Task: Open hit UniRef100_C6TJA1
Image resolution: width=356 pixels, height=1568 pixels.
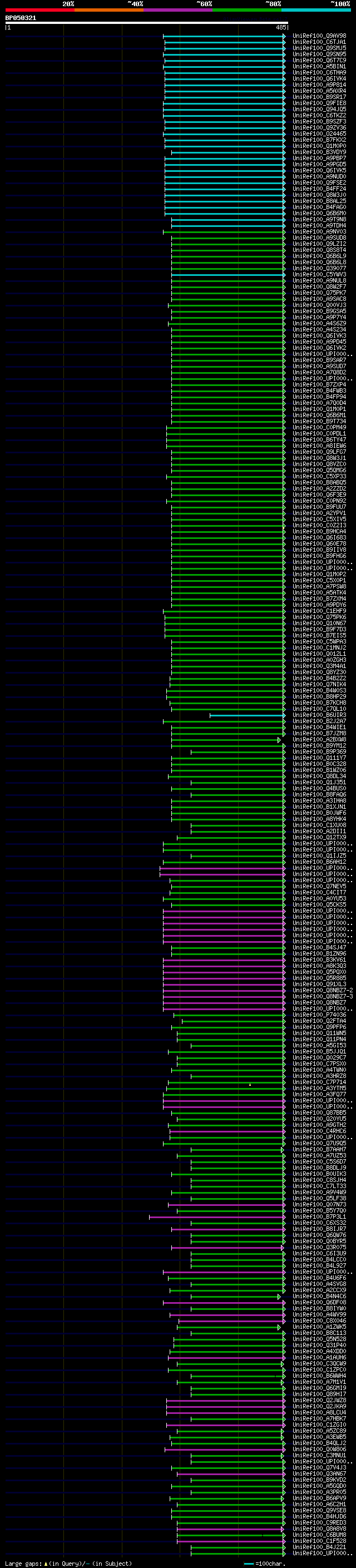Action: tap(319, 42)
